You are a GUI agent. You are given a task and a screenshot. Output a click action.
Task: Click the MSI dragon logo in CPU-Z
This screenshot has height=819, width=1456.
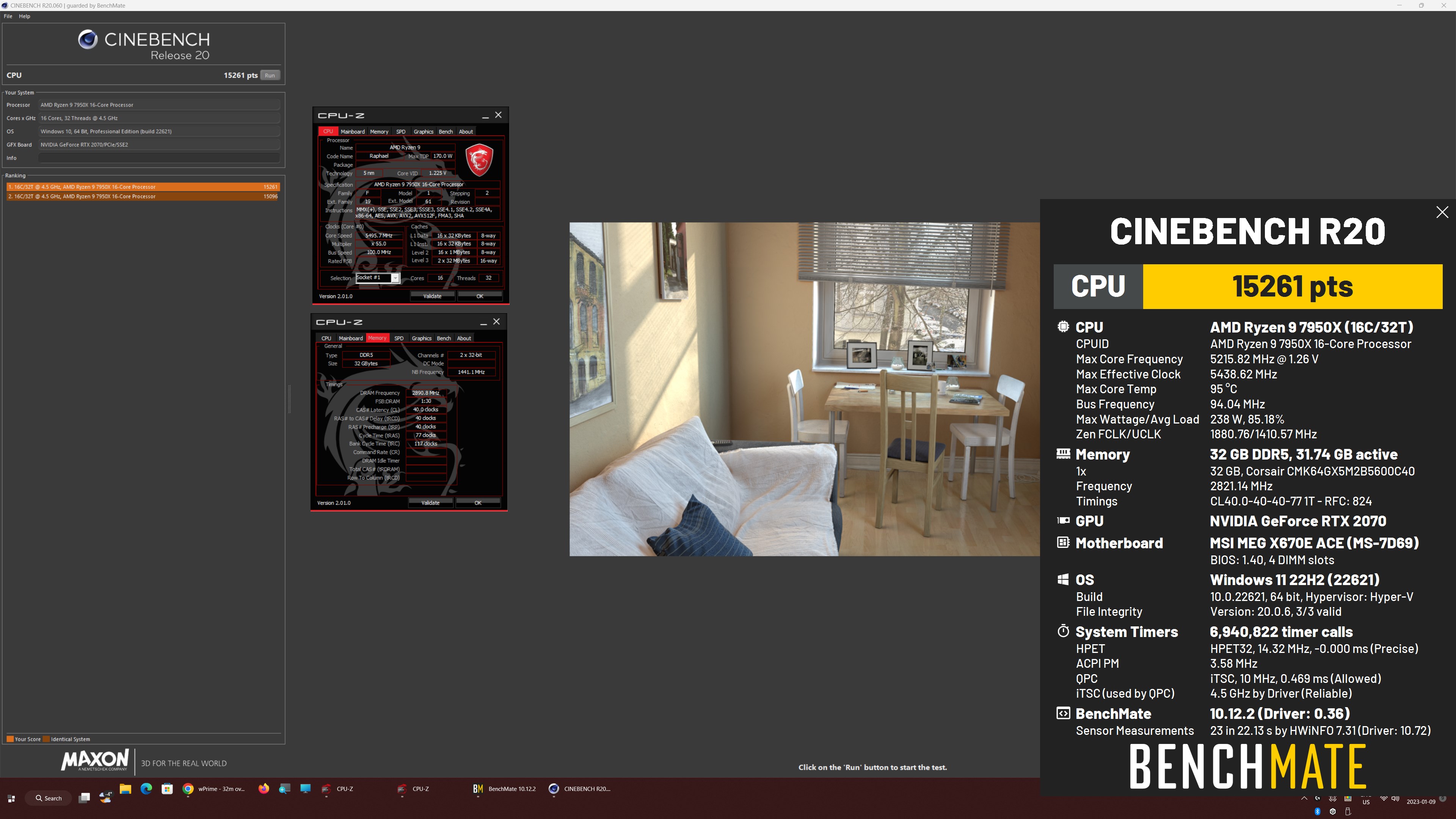coord(479,160)
